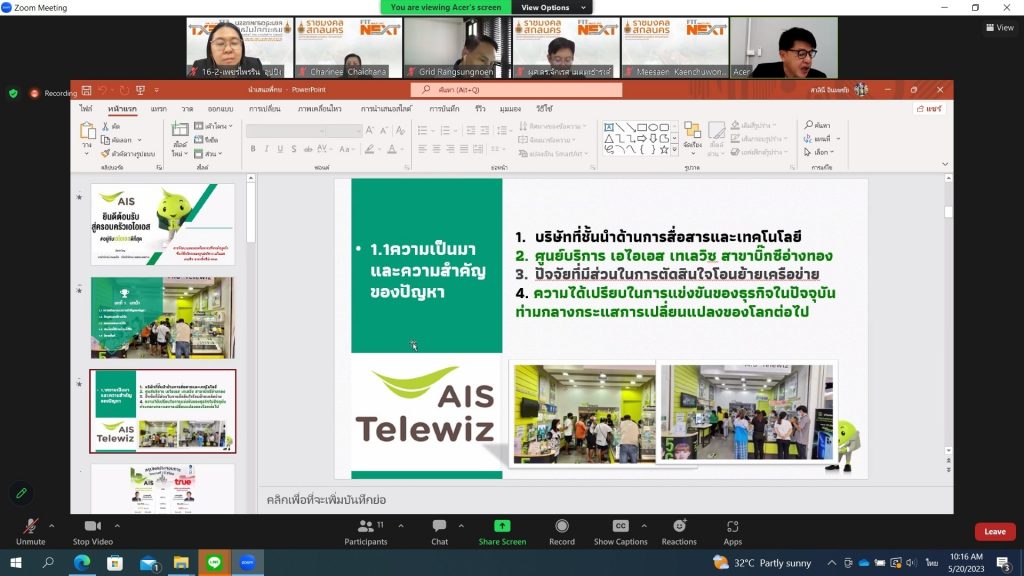Expand the View Options dropdown
This screenshot has width=1024, height=576.
545,7
